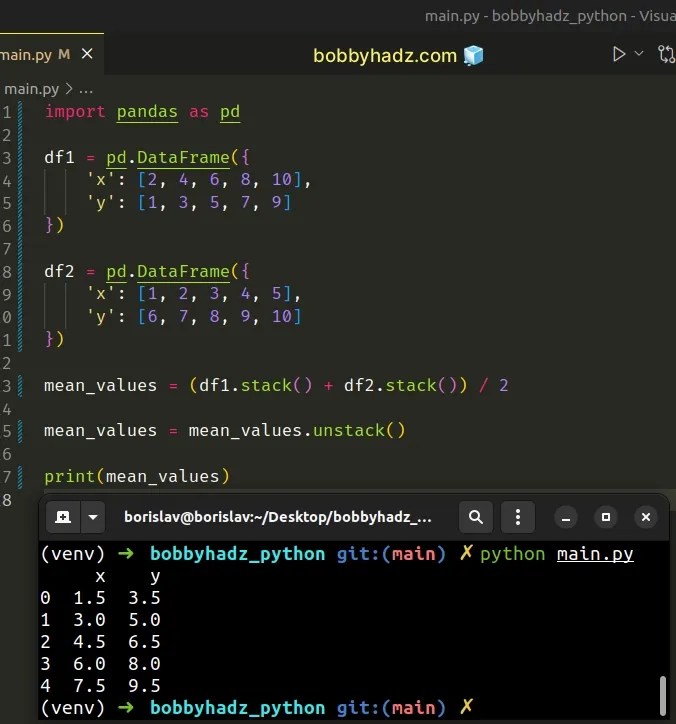Click bobbyhadz.com watermark title text
676x724 pixels.
coord(385,56)
